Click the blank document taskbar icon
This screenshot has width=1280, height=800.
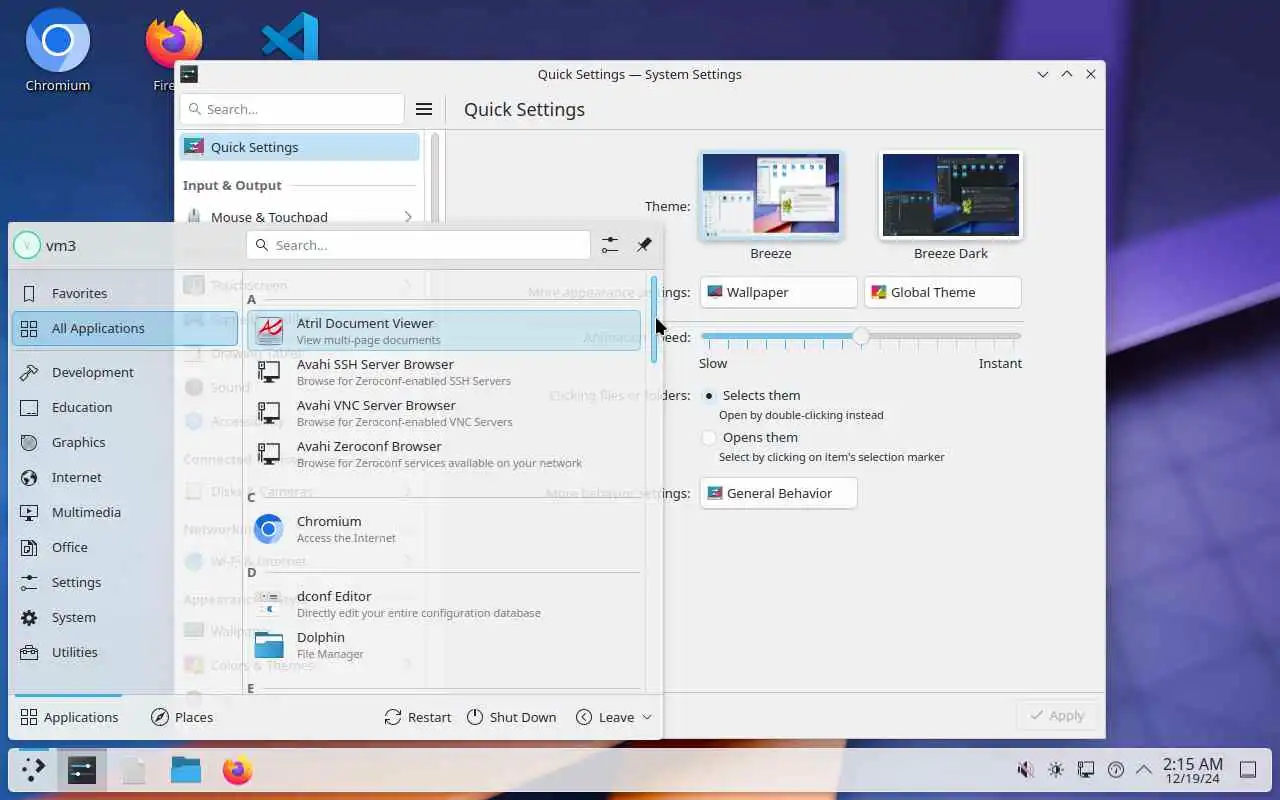coord(134,770)
